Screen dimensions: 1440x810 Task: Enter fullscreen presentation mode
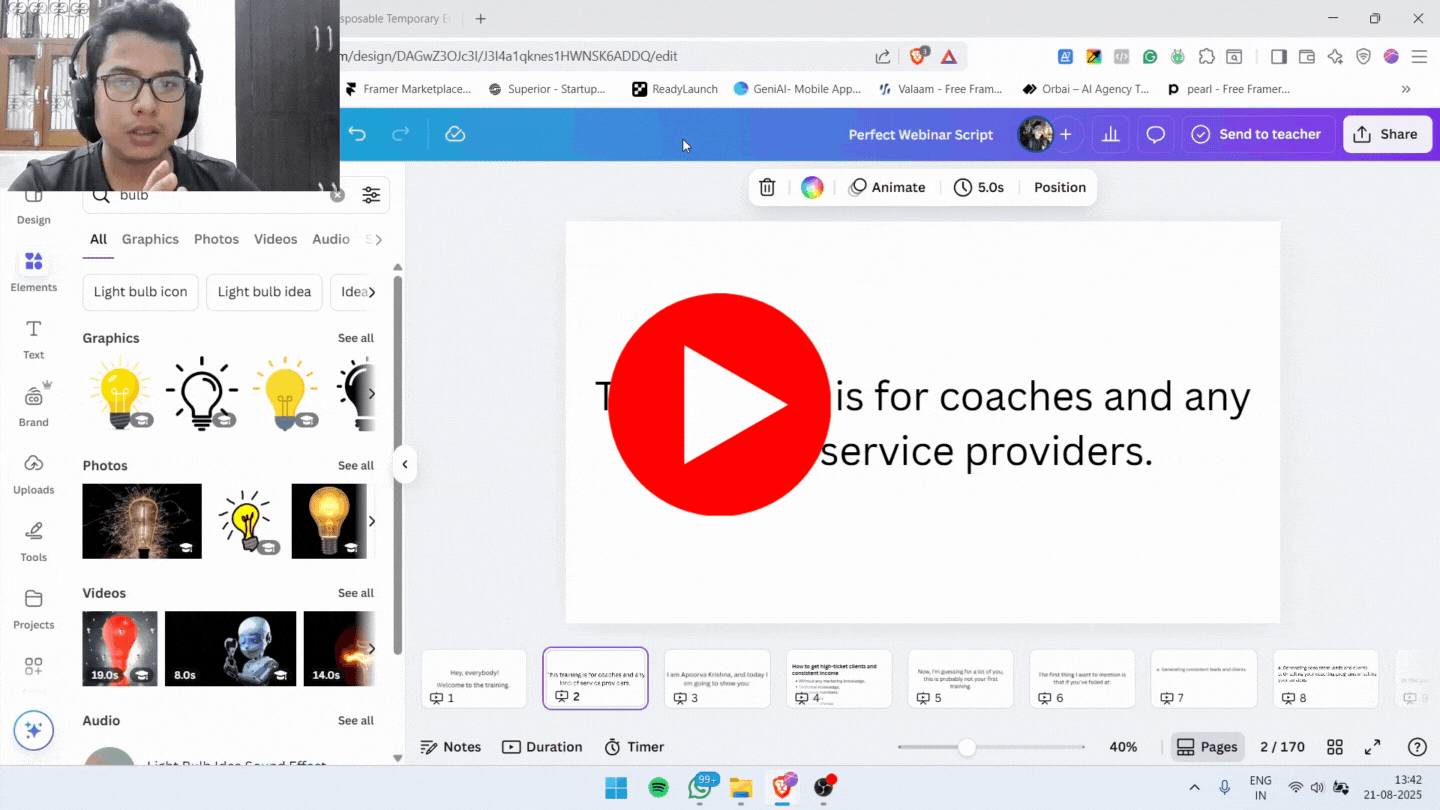1373,747
